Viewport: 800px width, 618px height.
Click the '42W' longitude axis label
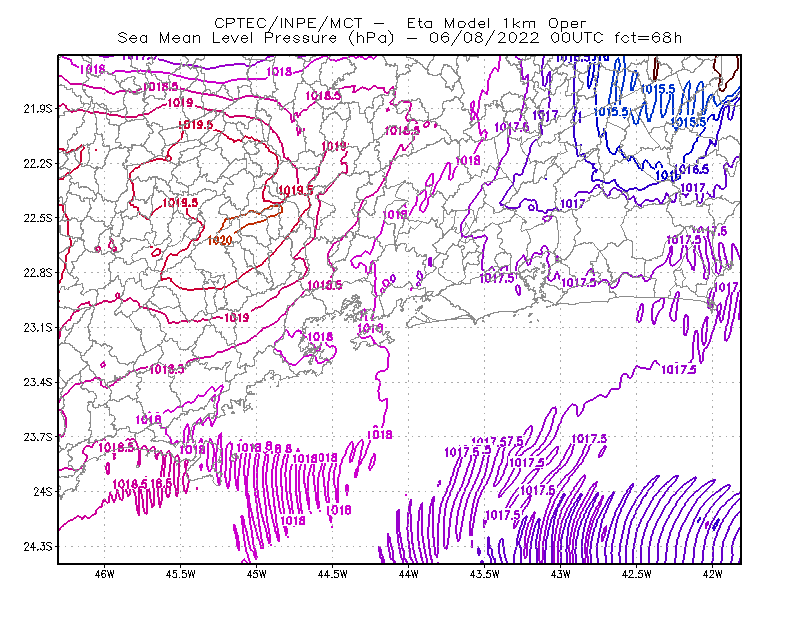click(x=713, y=574)
